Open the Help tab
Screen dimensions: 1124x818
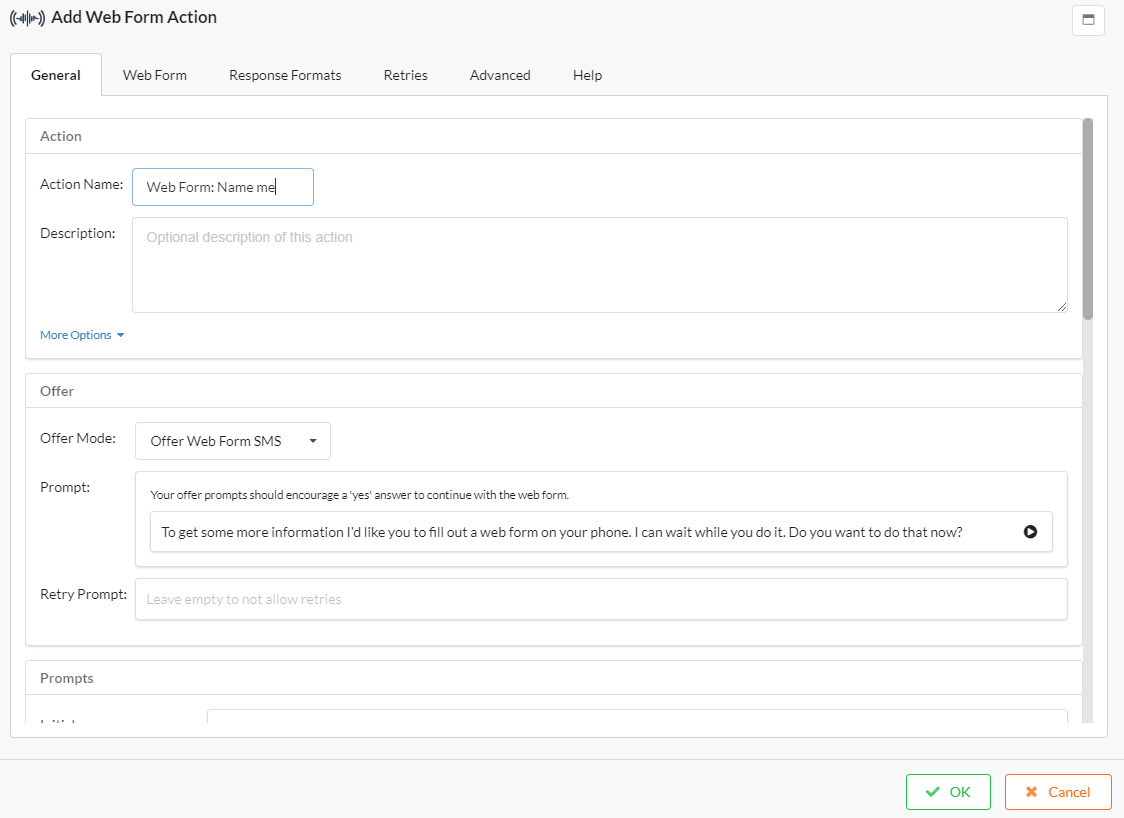click(x=587, y=75)
